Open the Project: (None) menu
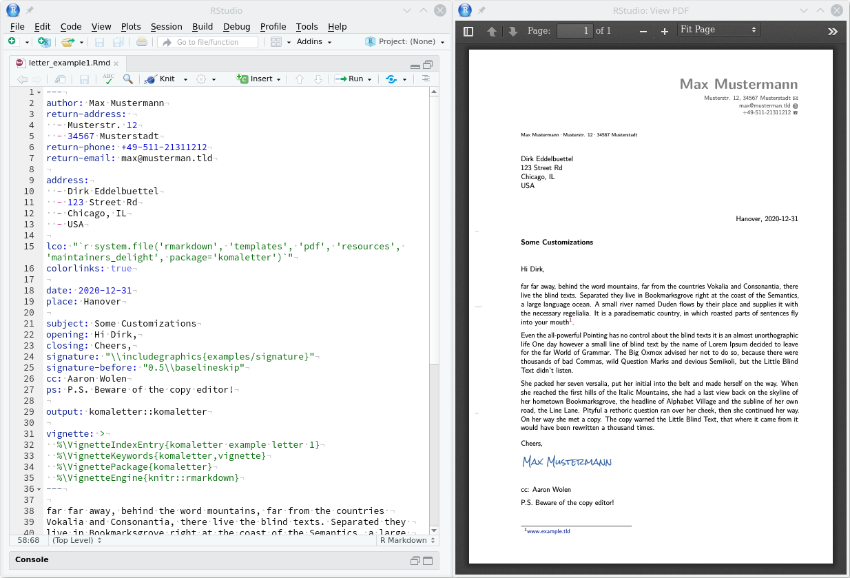The image size is (850, 578). [405, 42]
